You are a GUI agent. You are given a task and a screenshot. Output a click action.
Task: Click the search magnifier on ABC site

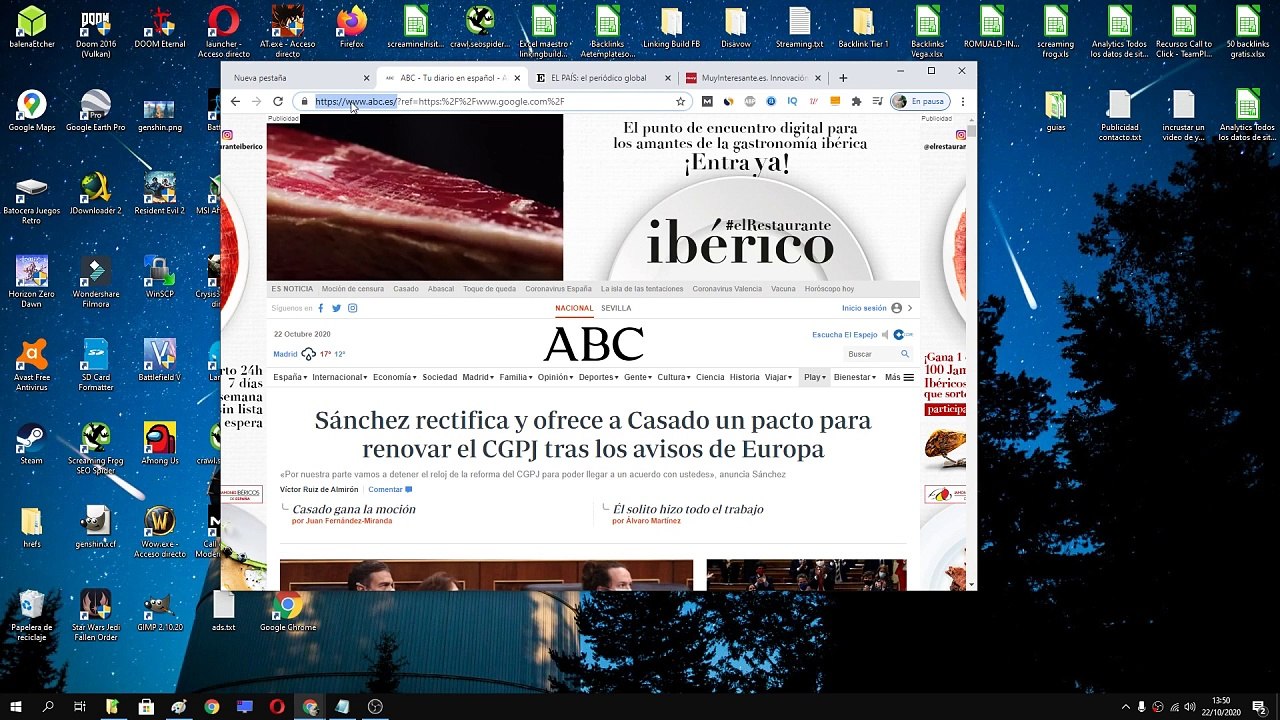(905, 354)
